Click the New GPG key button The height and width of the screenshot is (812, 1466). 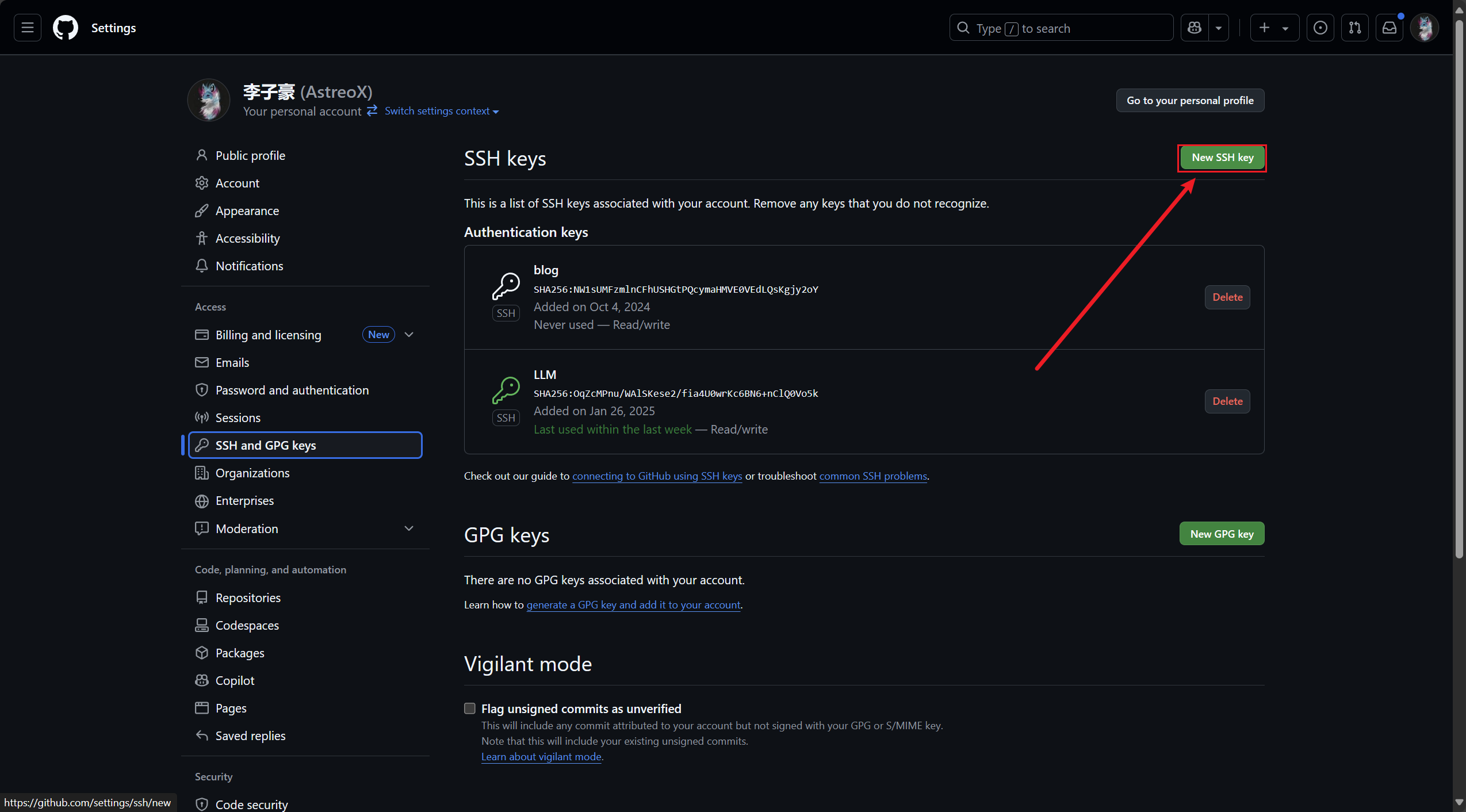[1222, 534]
